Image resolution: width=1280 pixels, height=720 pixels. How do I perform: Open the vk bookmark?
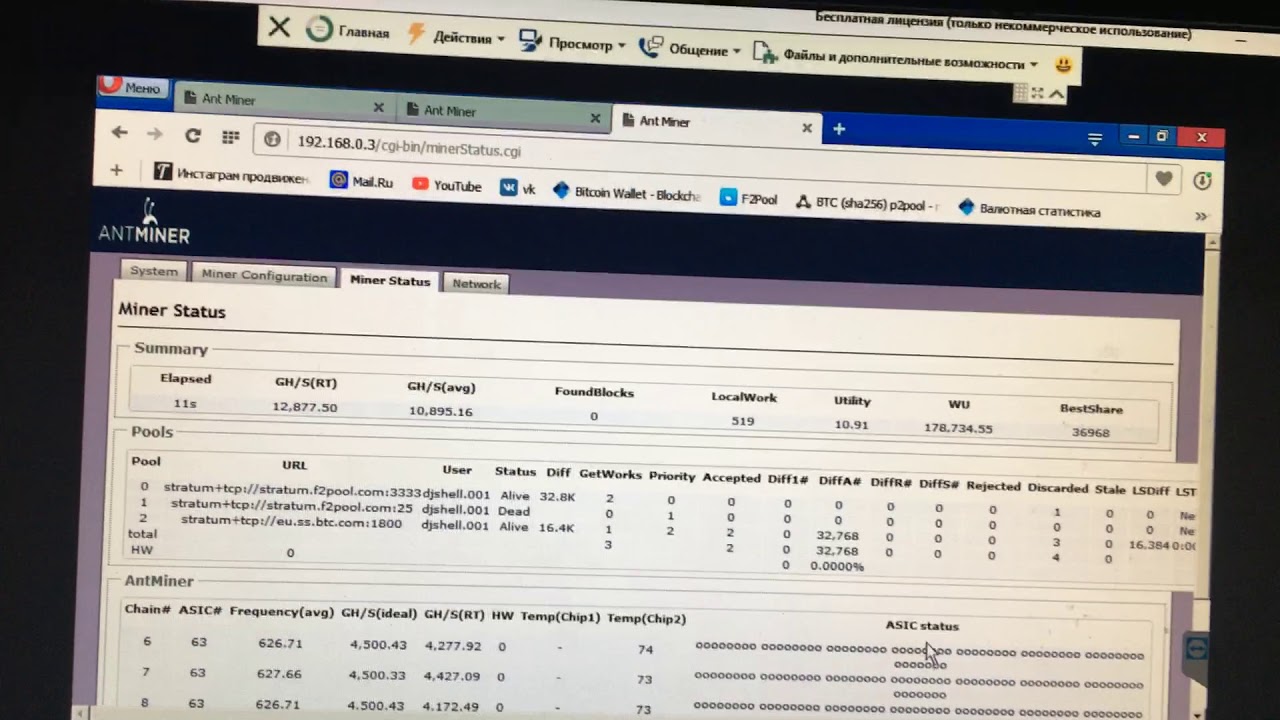(x=518, y=188)
